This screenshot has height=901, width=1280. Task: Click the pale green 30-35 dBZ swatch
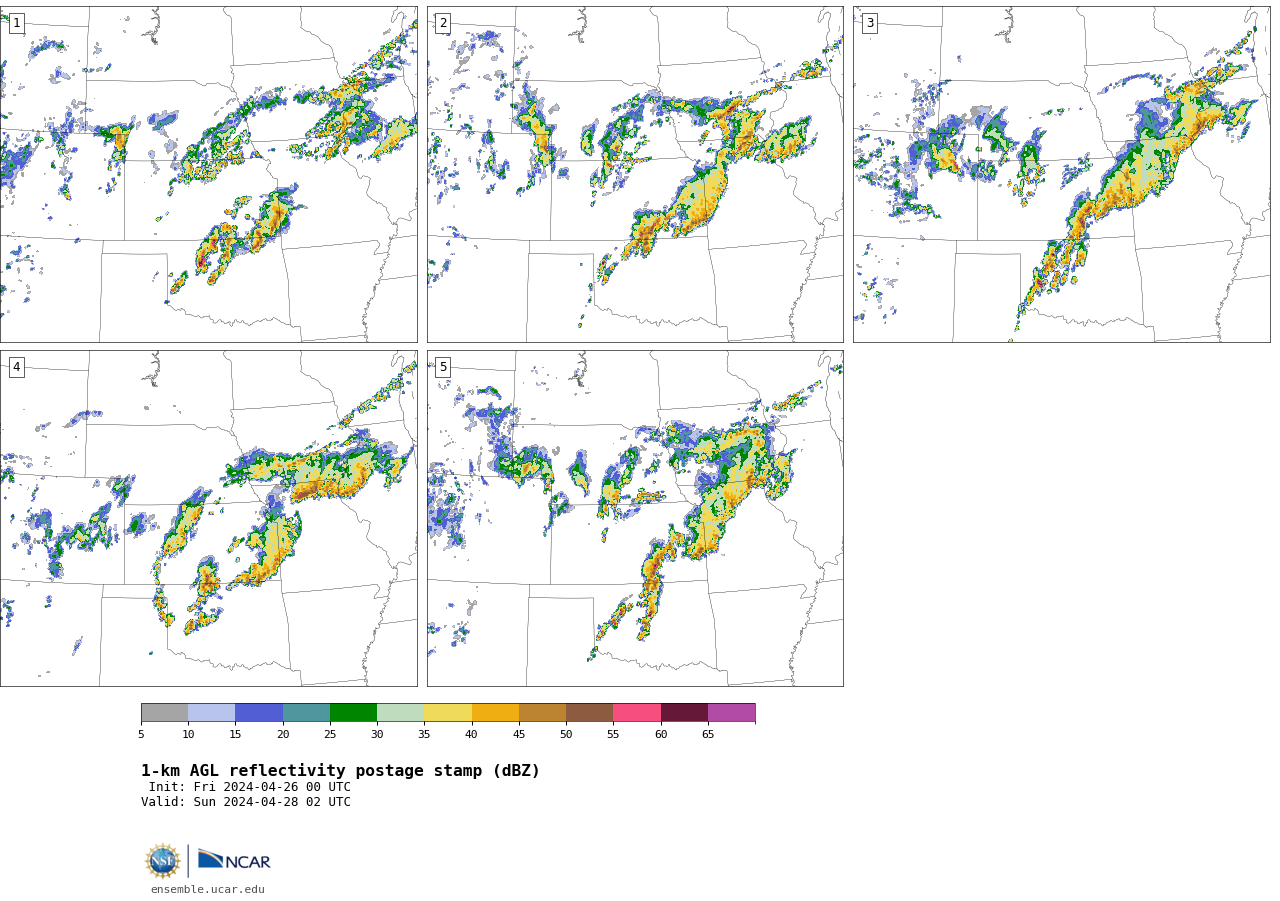tap(400, 712)
